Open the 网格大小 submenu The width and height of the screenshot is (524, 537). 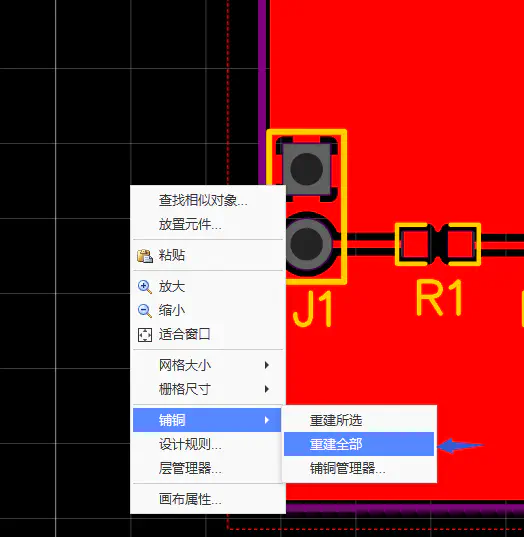(x=208, y=365)
